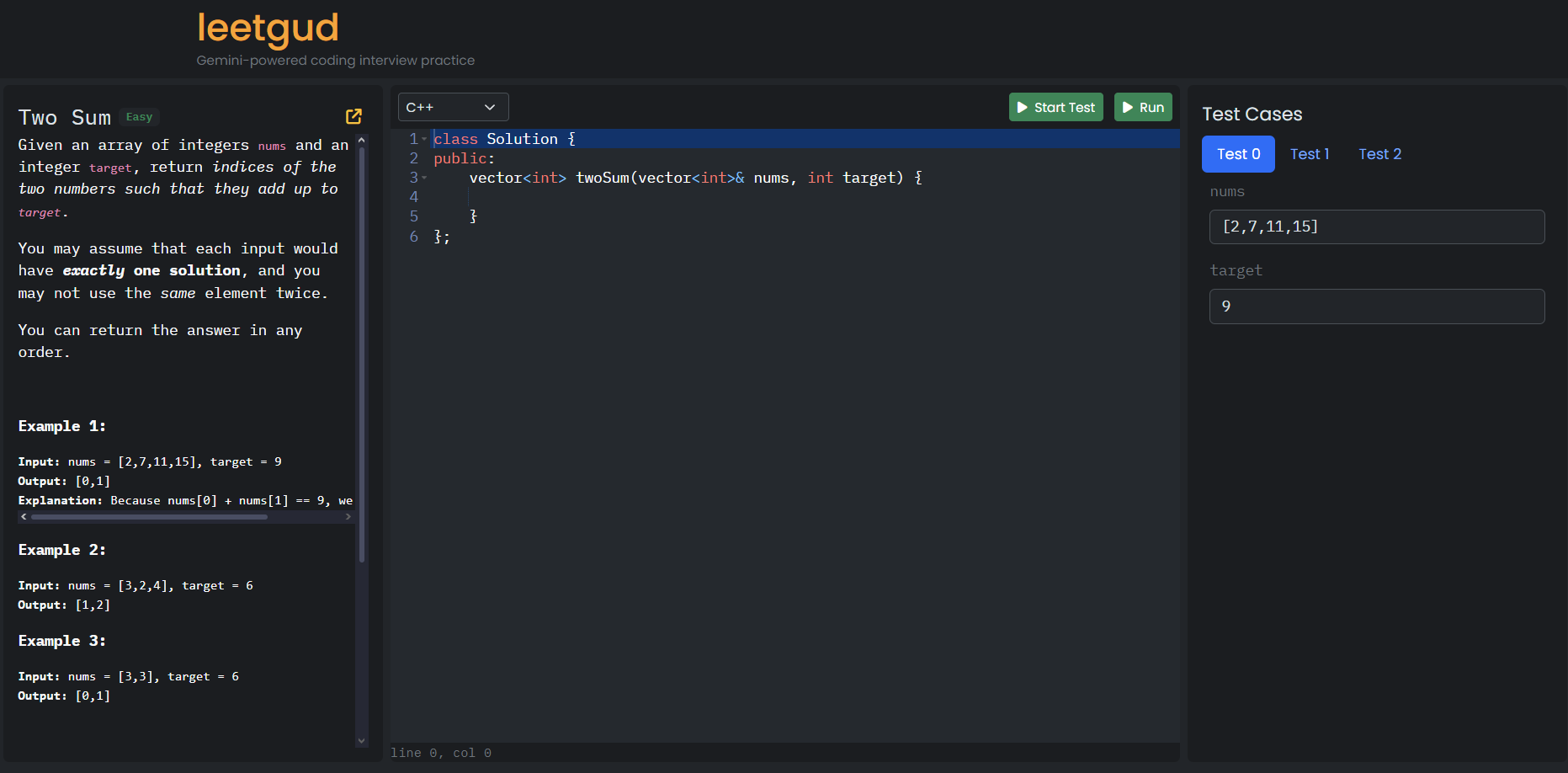The height and width of the screenshot is (773, 1568).
Task: Click the description panel scroll up arrow
Action: 362,140
